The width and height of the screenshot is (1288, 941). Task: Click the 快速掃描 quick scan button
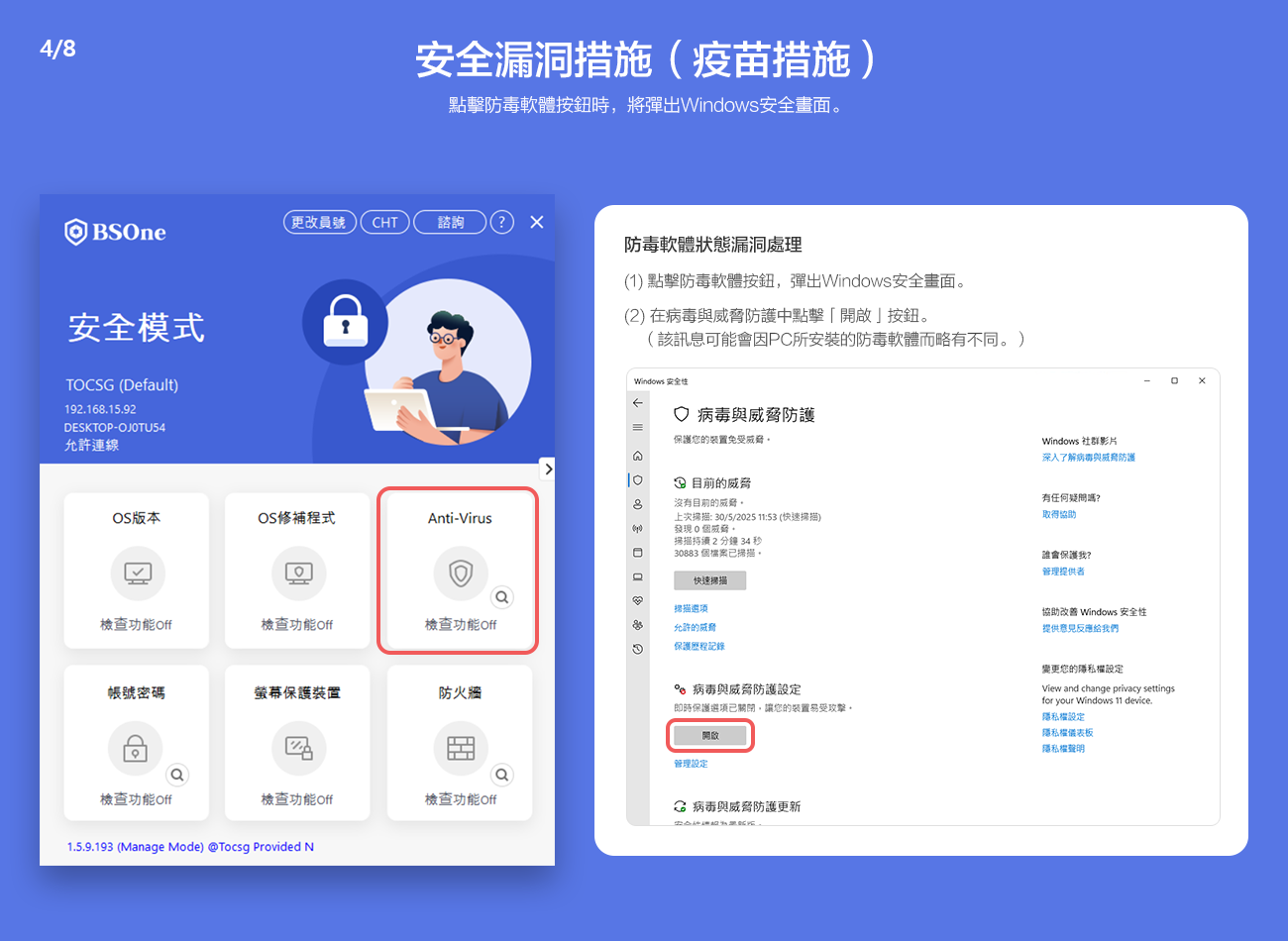[x=710, y=580]
